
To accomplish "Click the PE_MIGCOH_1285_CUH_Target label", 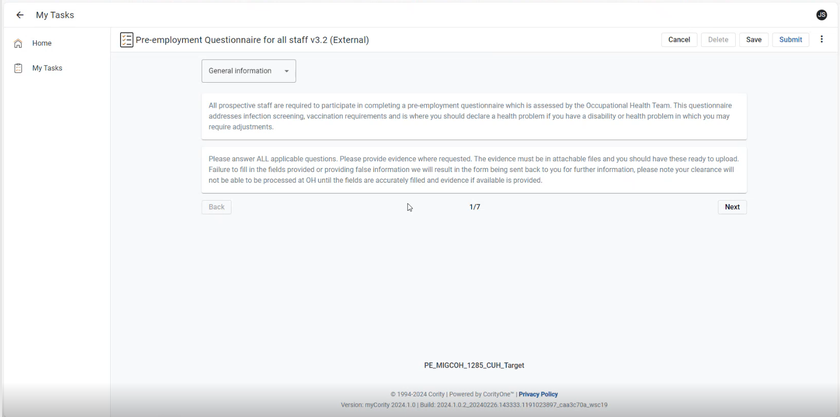I will coord(474,366).
